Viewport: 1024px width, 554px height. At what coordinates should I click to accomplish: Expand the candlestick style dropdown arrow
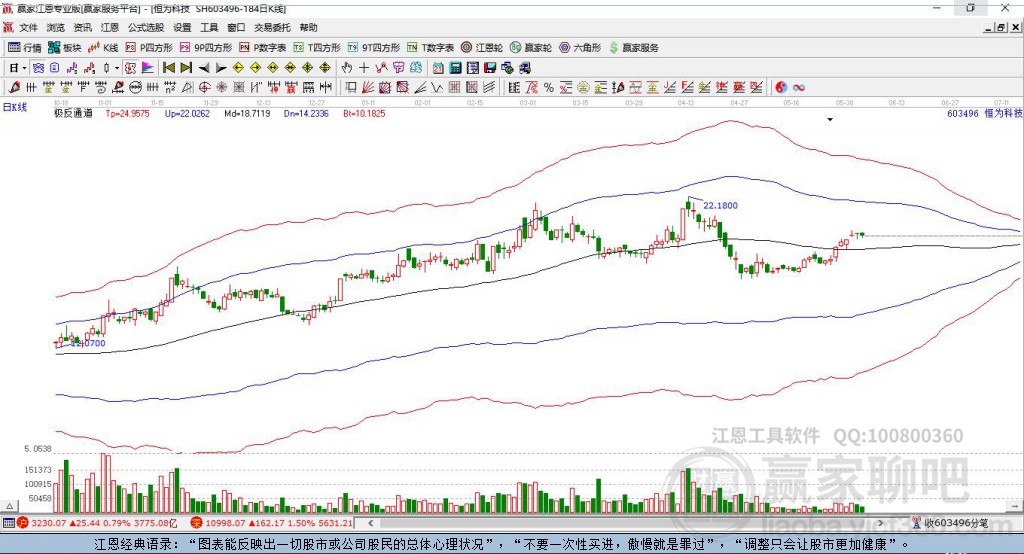coord(117,68)
